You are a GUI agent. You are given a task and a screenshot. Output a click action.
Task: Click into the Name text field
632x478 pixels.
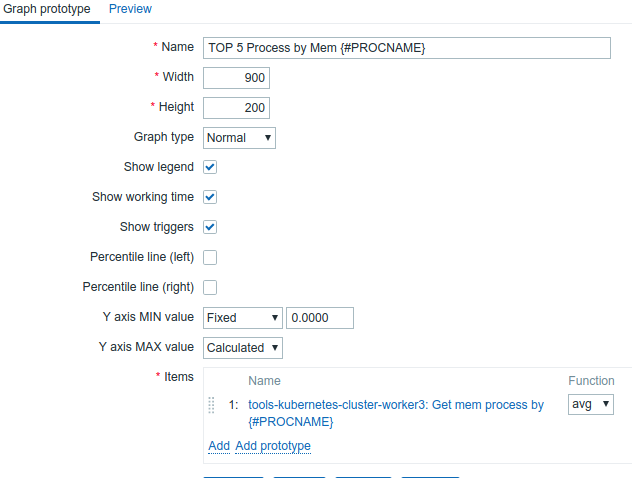click(406, 48)
